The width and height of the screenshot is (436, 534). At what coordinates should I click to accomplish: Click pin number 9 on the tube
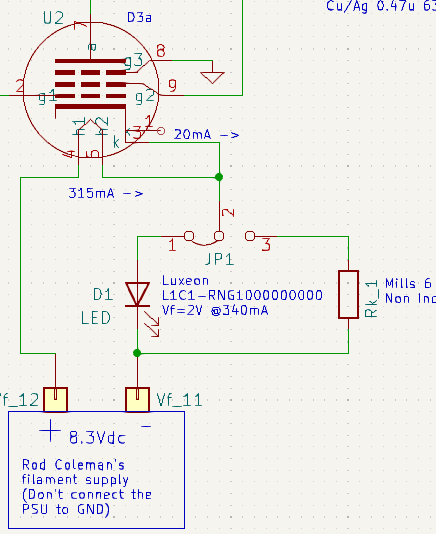pos(173,85)
